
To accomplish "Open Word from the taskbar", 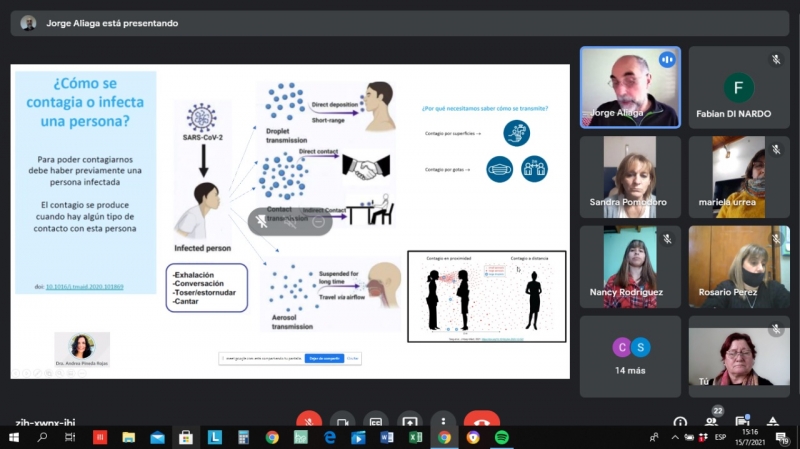I will (x=387, y=437).
